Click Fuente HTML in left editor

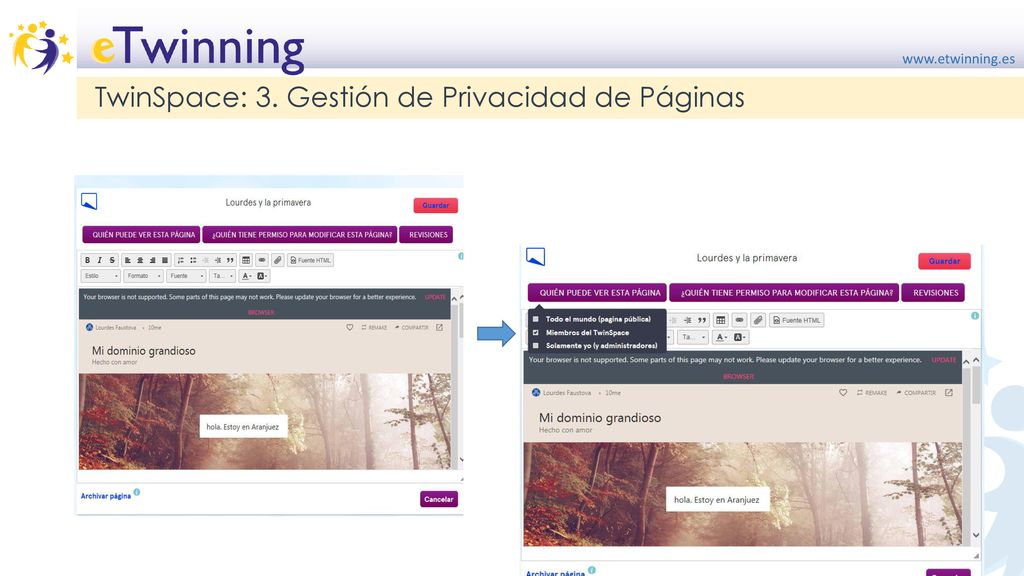coord(310,260)
